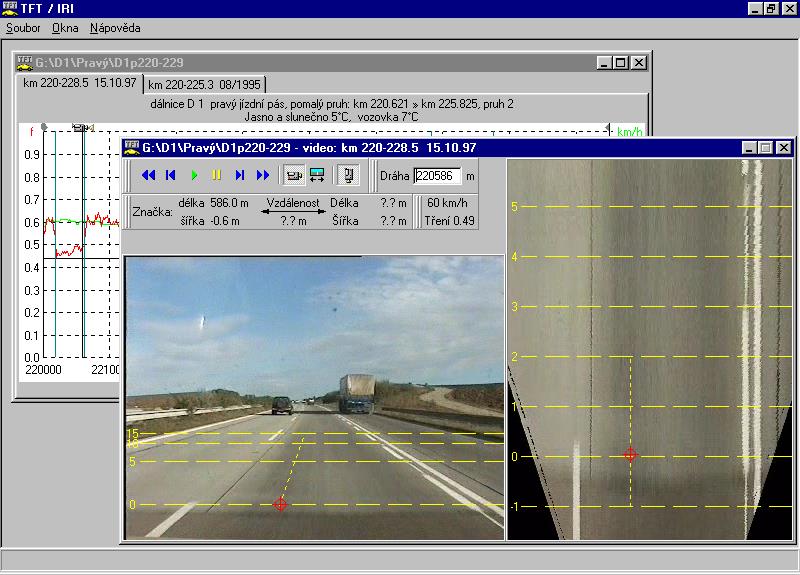Start video playback with the green play button
This screenshot has width=800, height=575.
tap(194, 176)
